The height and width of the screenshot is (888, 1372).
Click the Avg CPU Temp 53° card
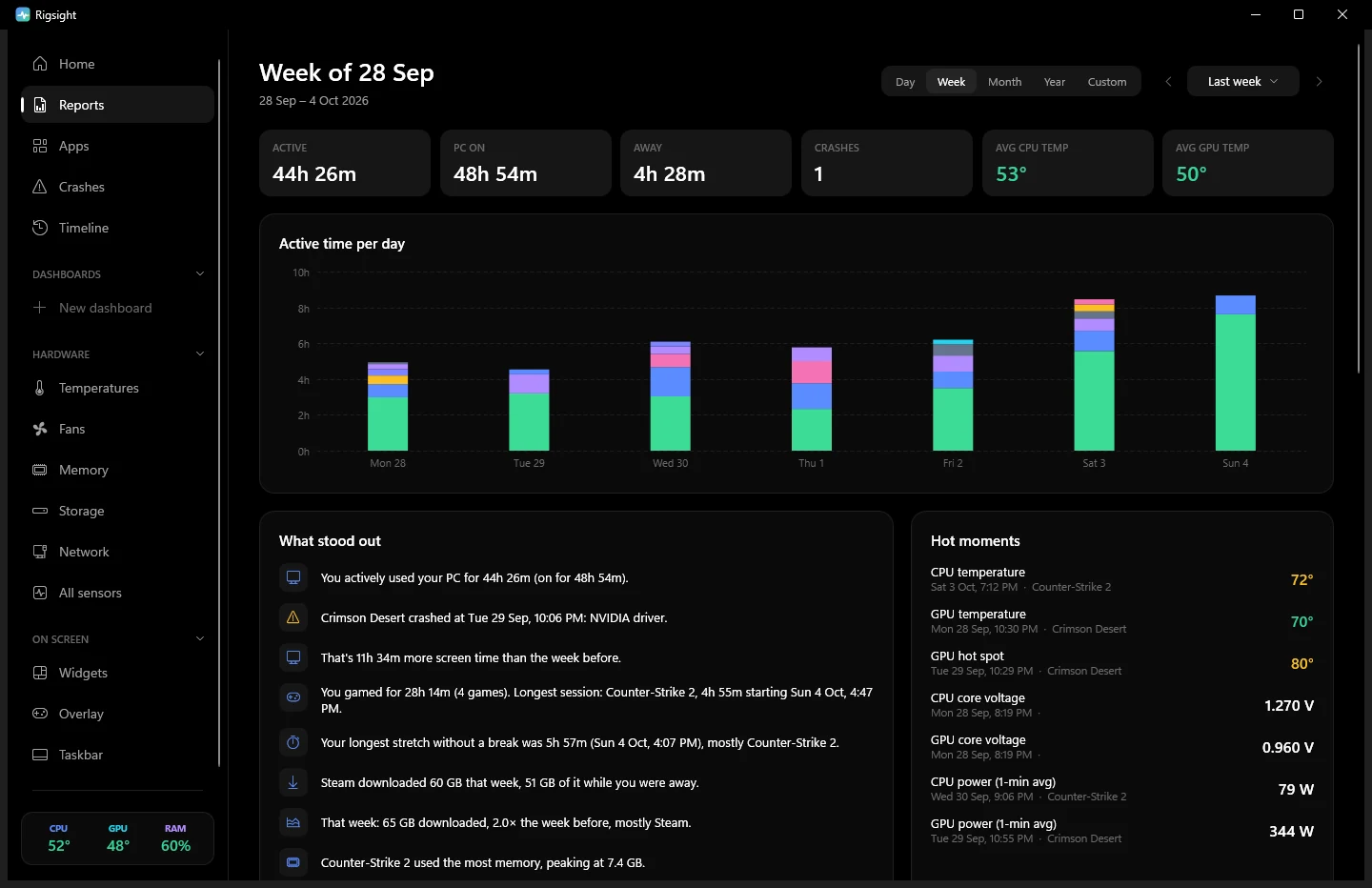[x=1068, y=163]
